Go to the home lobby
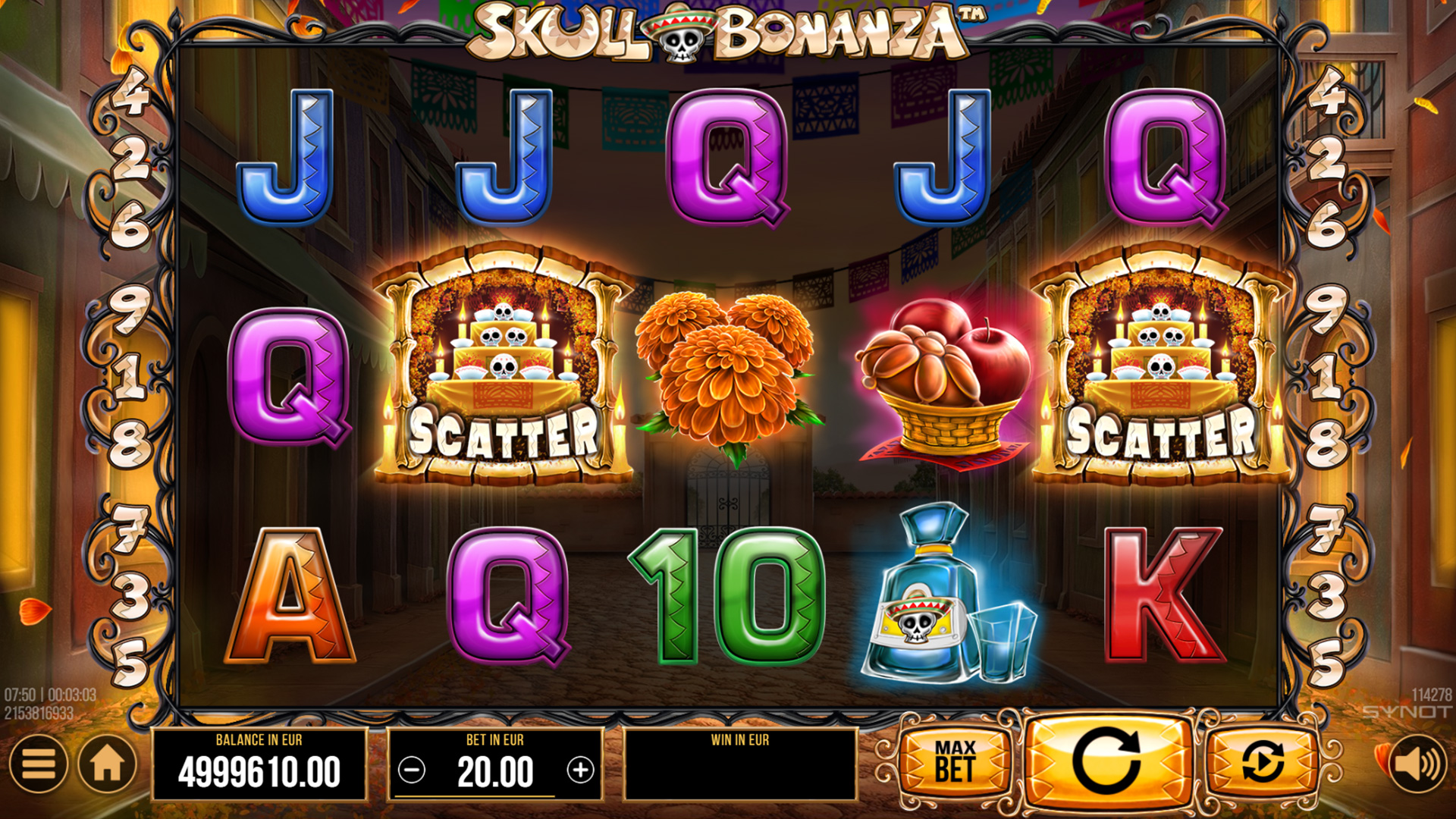 (x=107, y=763)
